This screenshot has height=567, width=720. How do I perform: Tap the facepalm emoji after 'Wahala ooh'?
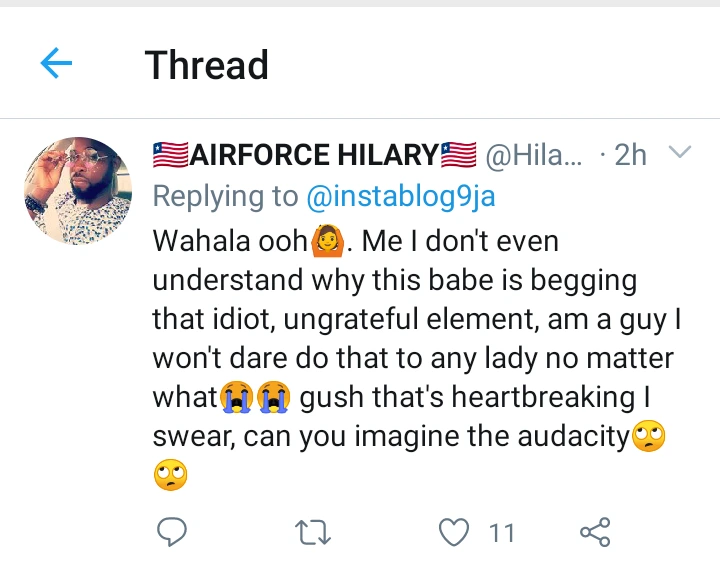[330, 241]
